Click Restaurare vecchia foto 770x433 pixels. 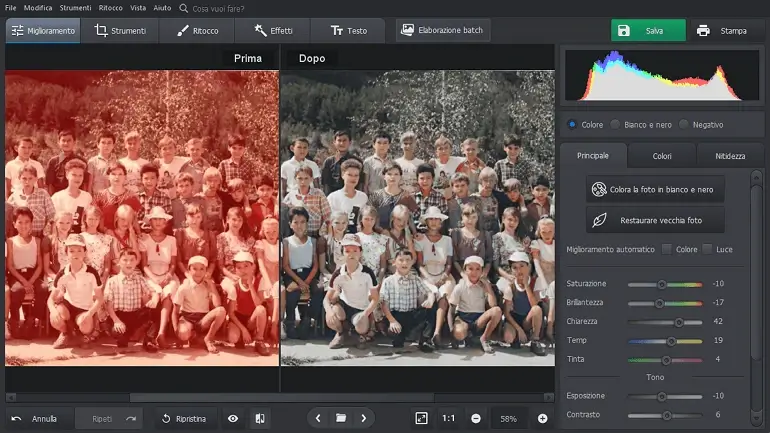[x=655, y=220]
